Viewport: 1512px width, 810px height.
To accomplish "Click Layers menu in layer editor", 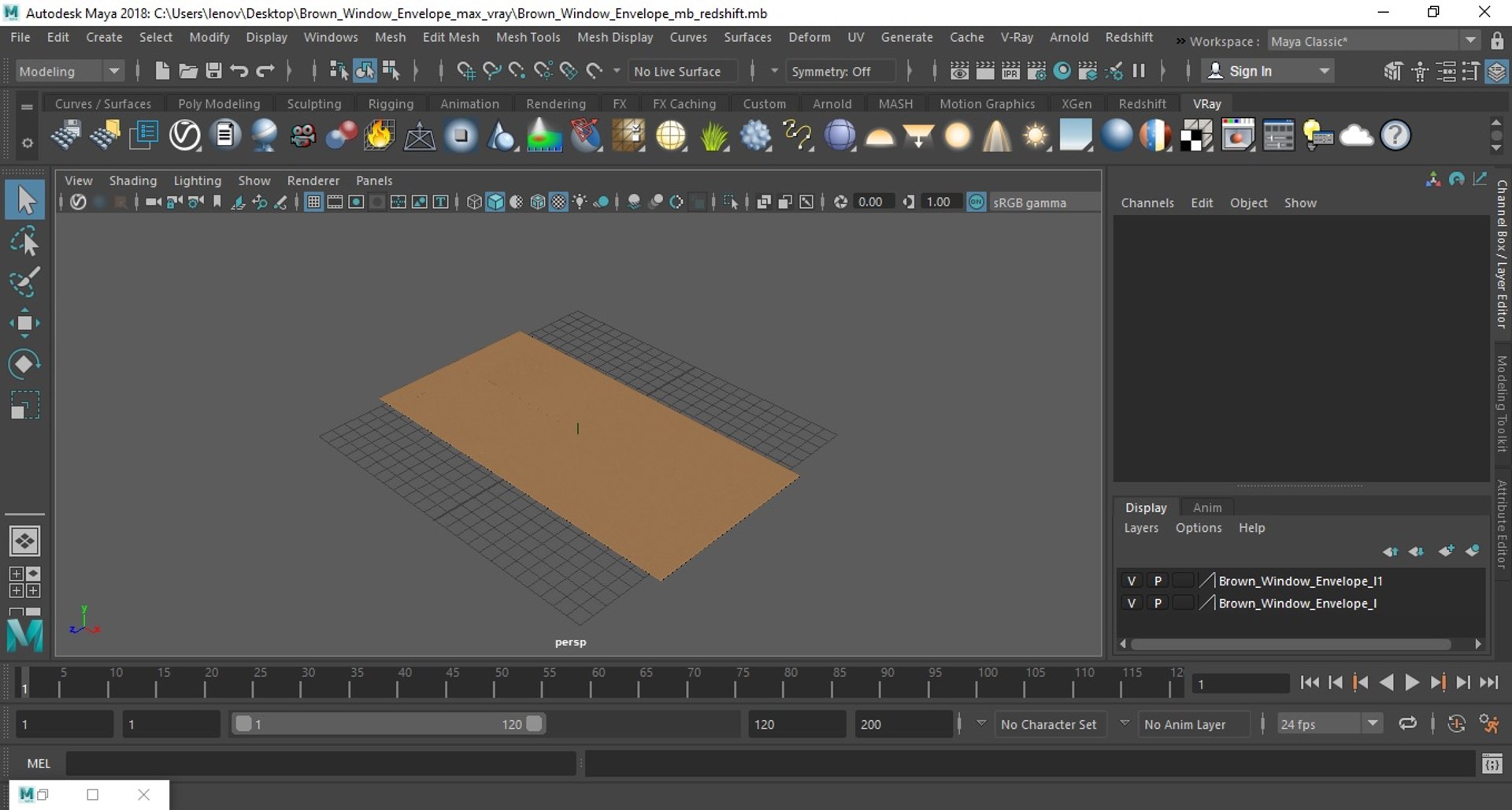I will click(x=1141, y=528).
